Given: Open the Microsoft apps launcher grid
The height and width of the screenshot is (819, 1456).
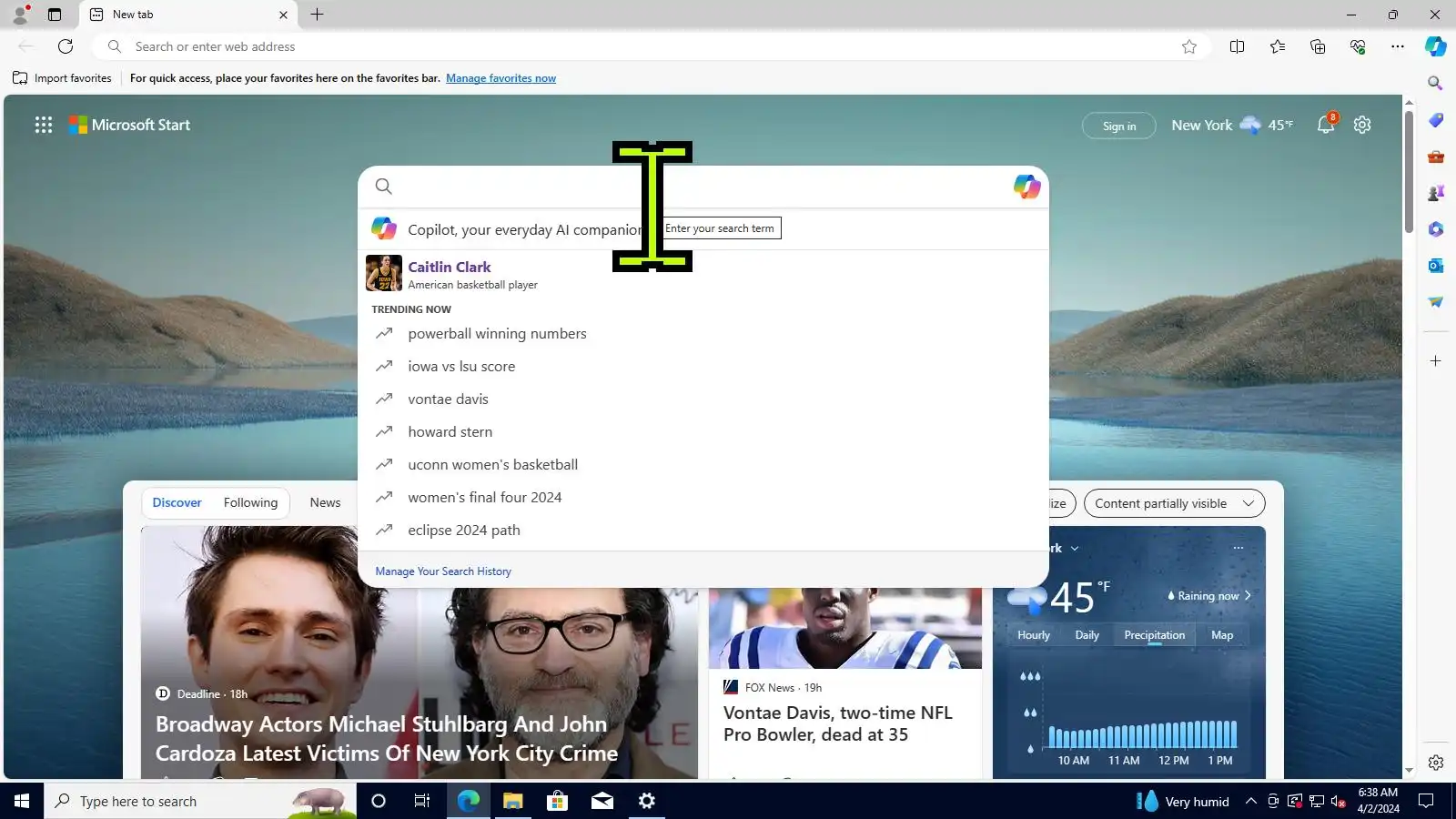Looking at the screenshot, I should [44, 125].
